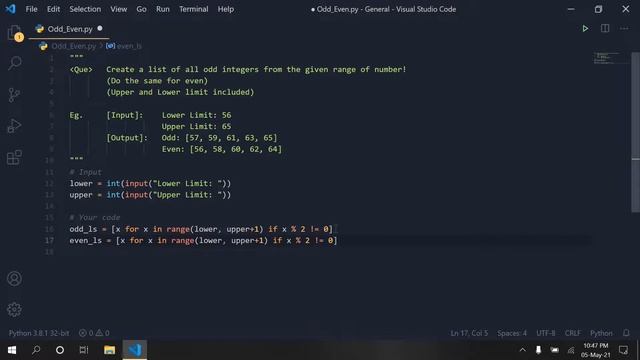Open the Run menu
Screen dimensions: 640x360
[162, 9]
